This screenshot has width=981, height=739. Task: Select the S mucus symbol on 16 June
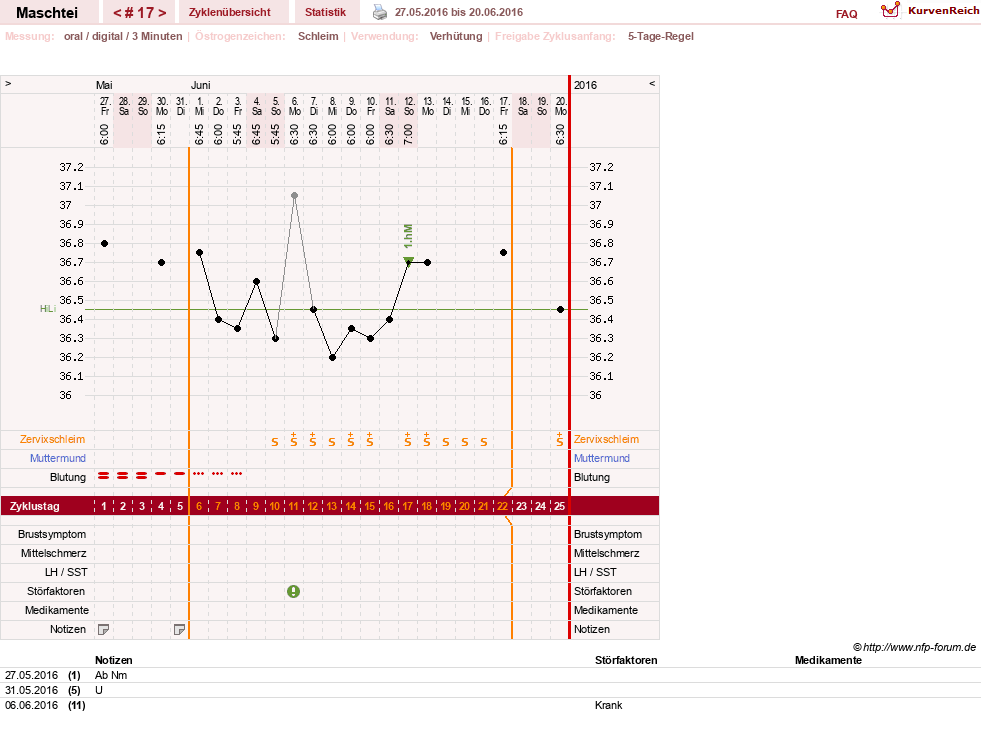(x=484, y=442)
